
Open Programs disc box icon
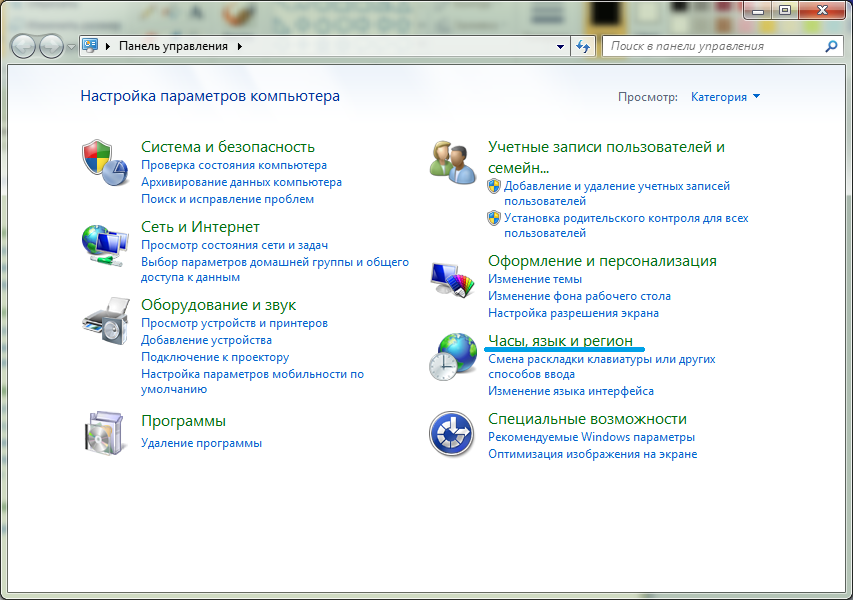[105, 433]
